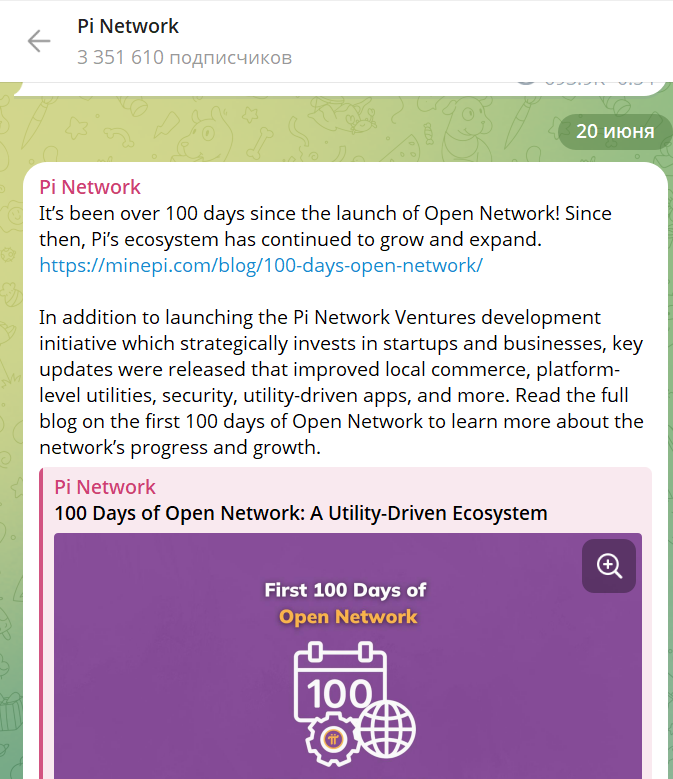Click the line 'network's progress and growth.'

pyautogui.click(x=180, y=448)
